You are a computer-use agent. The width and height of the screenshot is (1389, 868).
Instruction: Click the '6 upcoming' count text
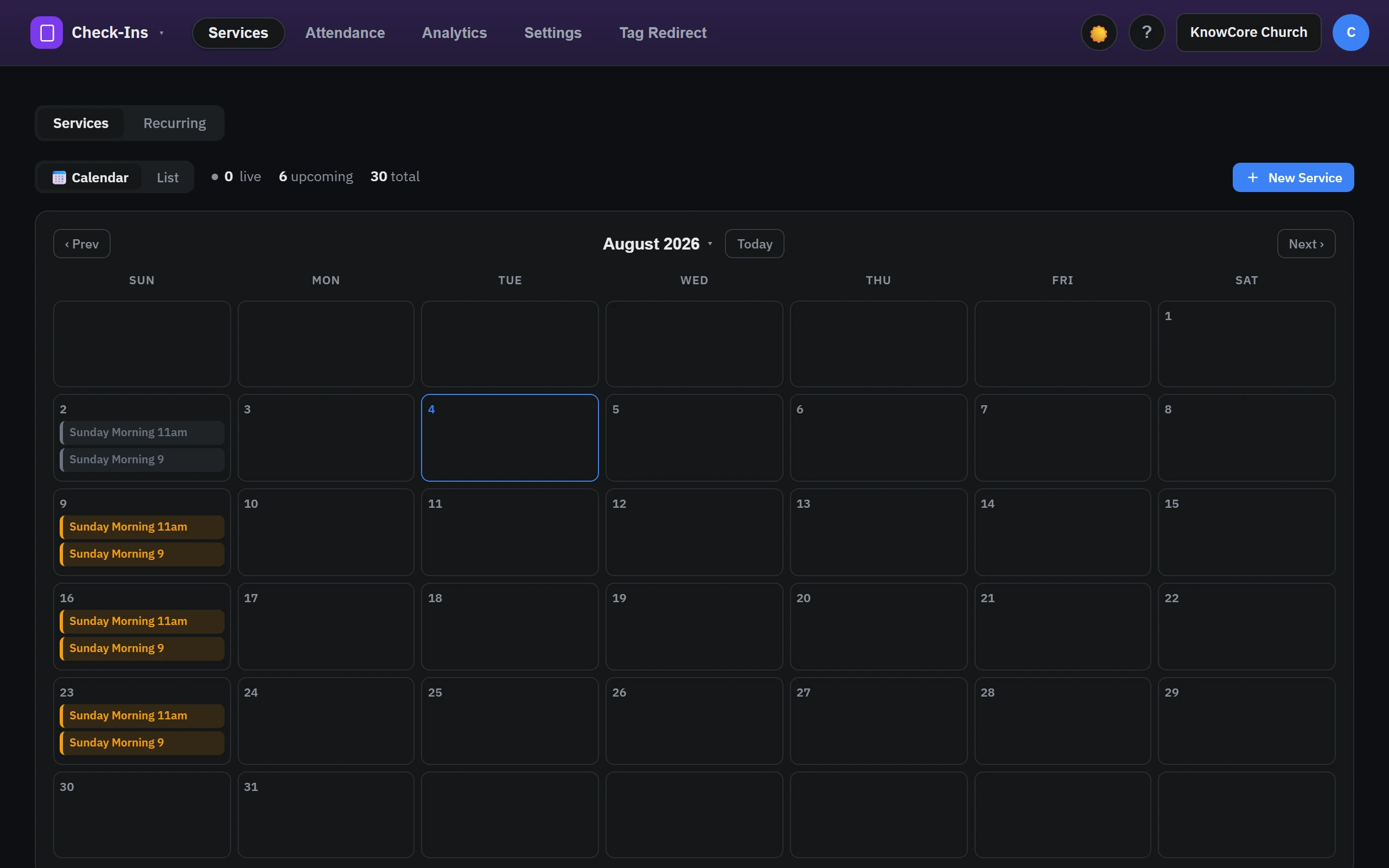tap(316, 177)
